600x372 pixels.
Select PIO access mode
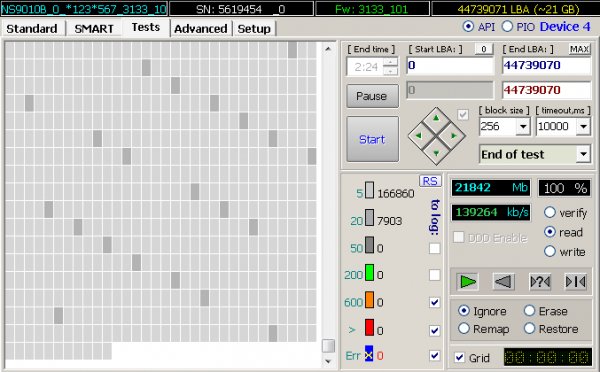507,26
